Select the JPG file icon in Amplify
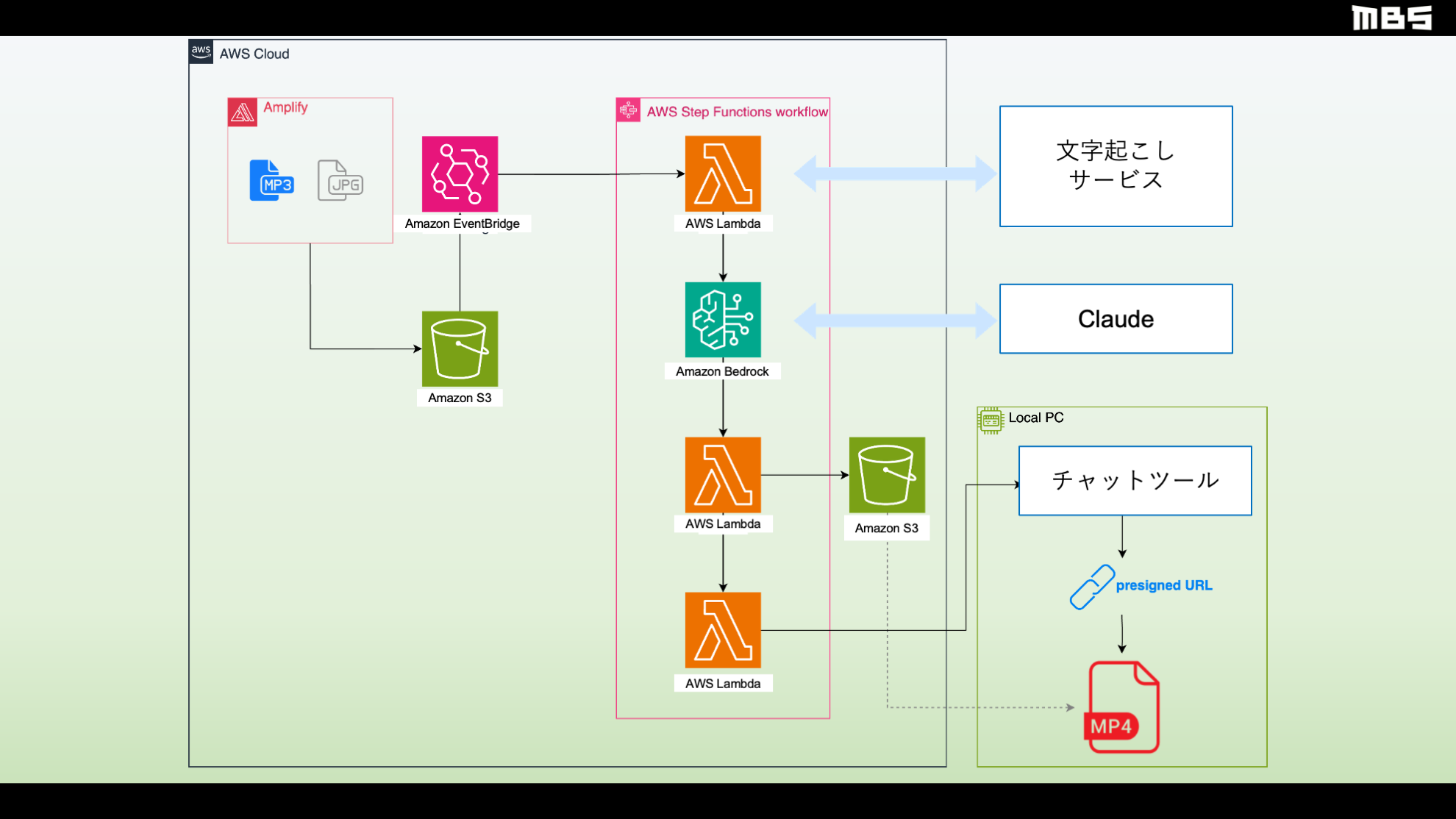1456x819 pixels. (x=340, y=180)
